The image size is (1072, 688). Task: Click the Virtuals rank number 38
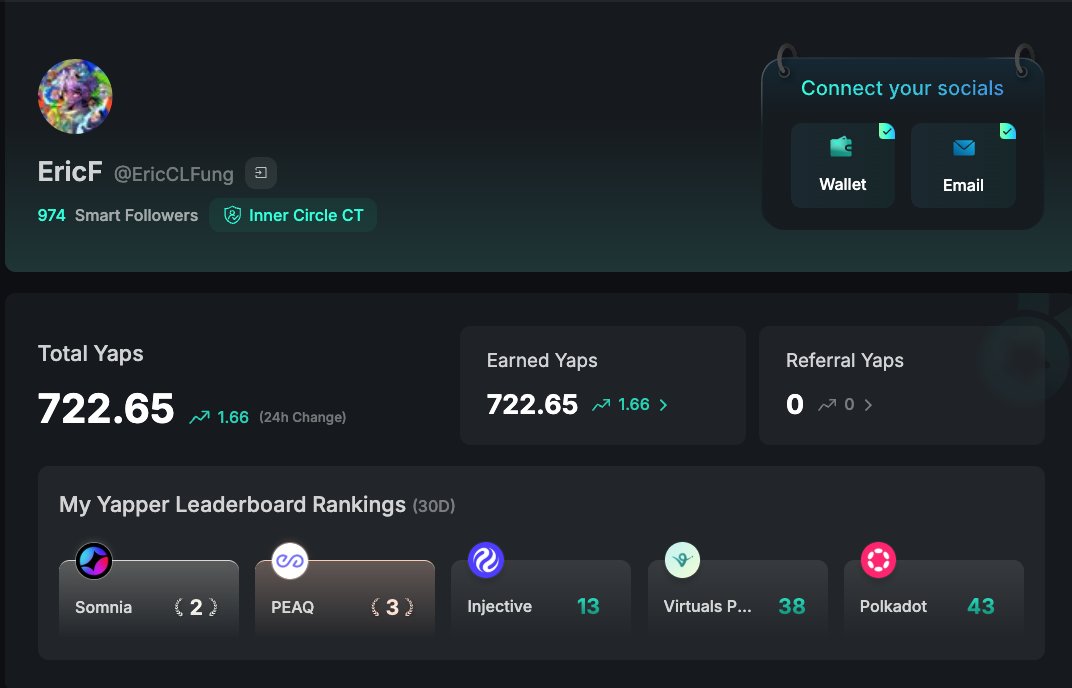[792, 607]
